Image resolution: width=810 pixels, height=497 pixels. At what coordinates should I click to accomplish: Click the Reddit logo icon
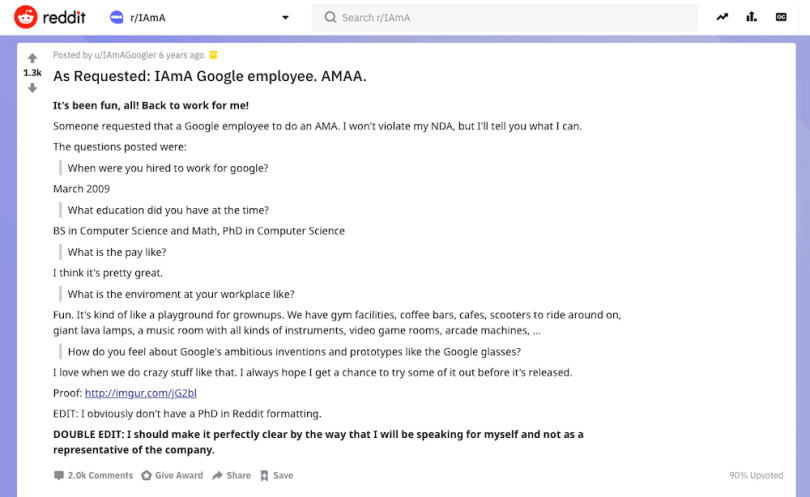click(25, 17)
